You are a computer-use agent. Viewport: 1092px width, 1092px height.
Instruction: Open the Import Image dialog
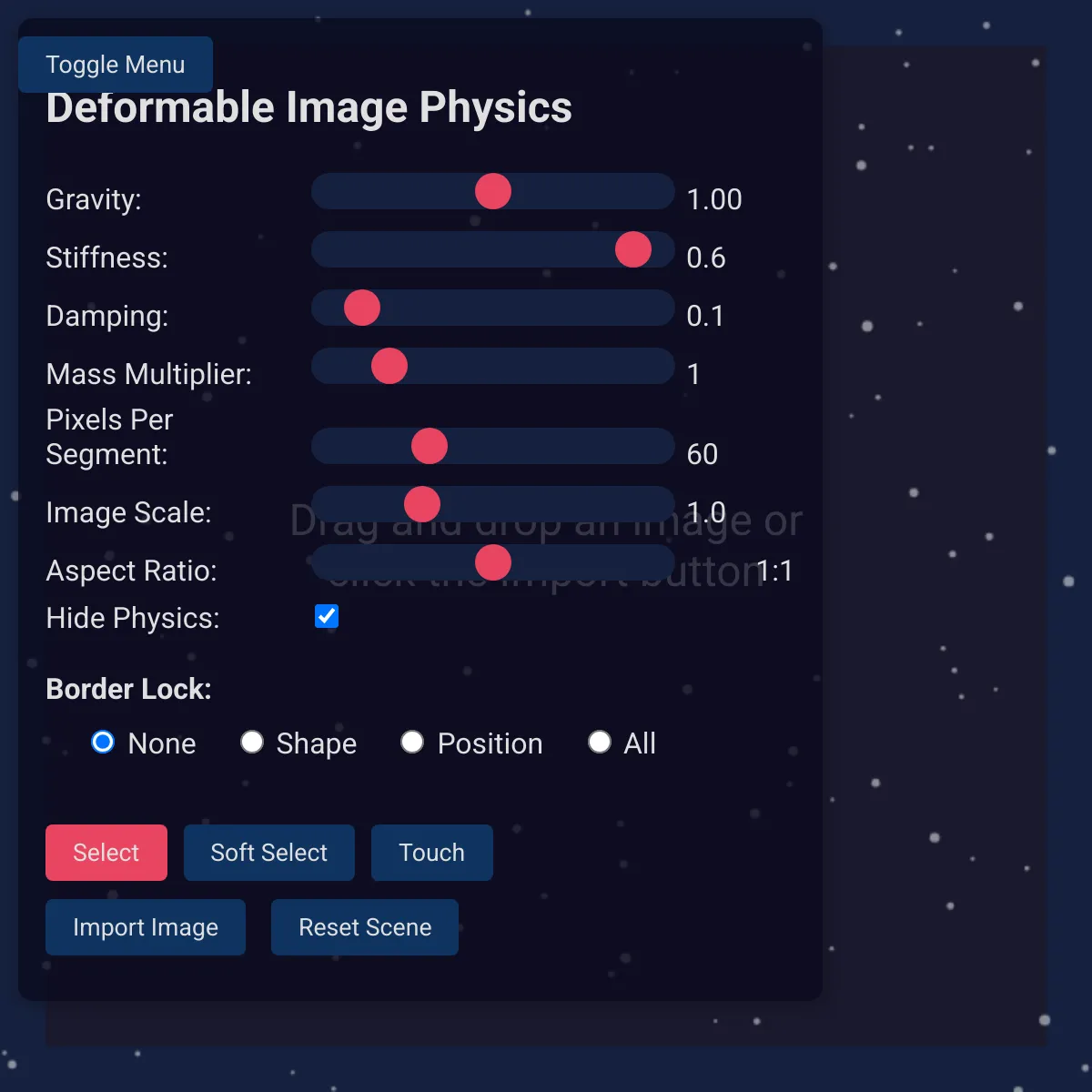(146, 927)
